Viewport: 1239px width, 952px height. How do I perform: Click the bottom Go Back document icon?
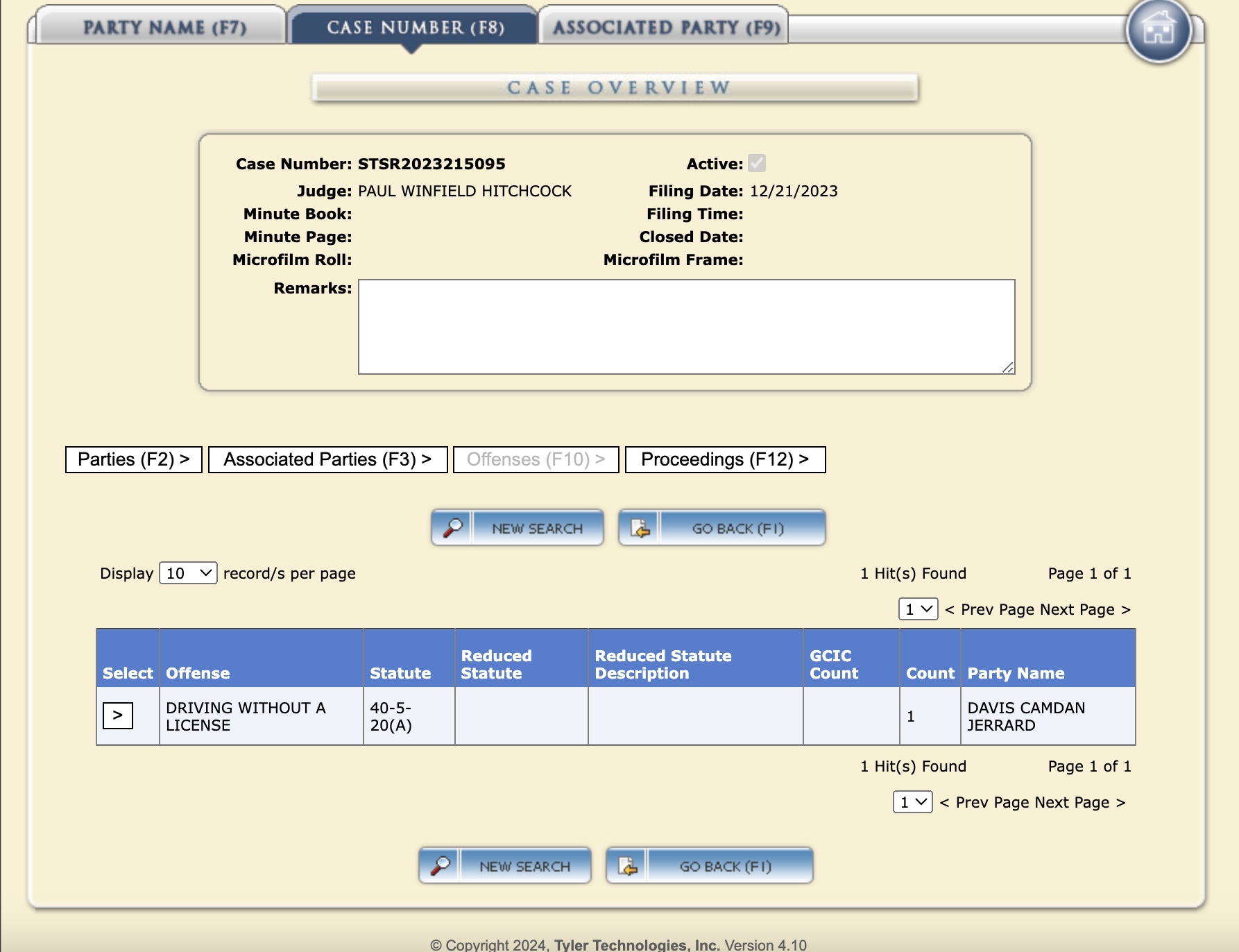pyautogui.click(x=627, y=866)
